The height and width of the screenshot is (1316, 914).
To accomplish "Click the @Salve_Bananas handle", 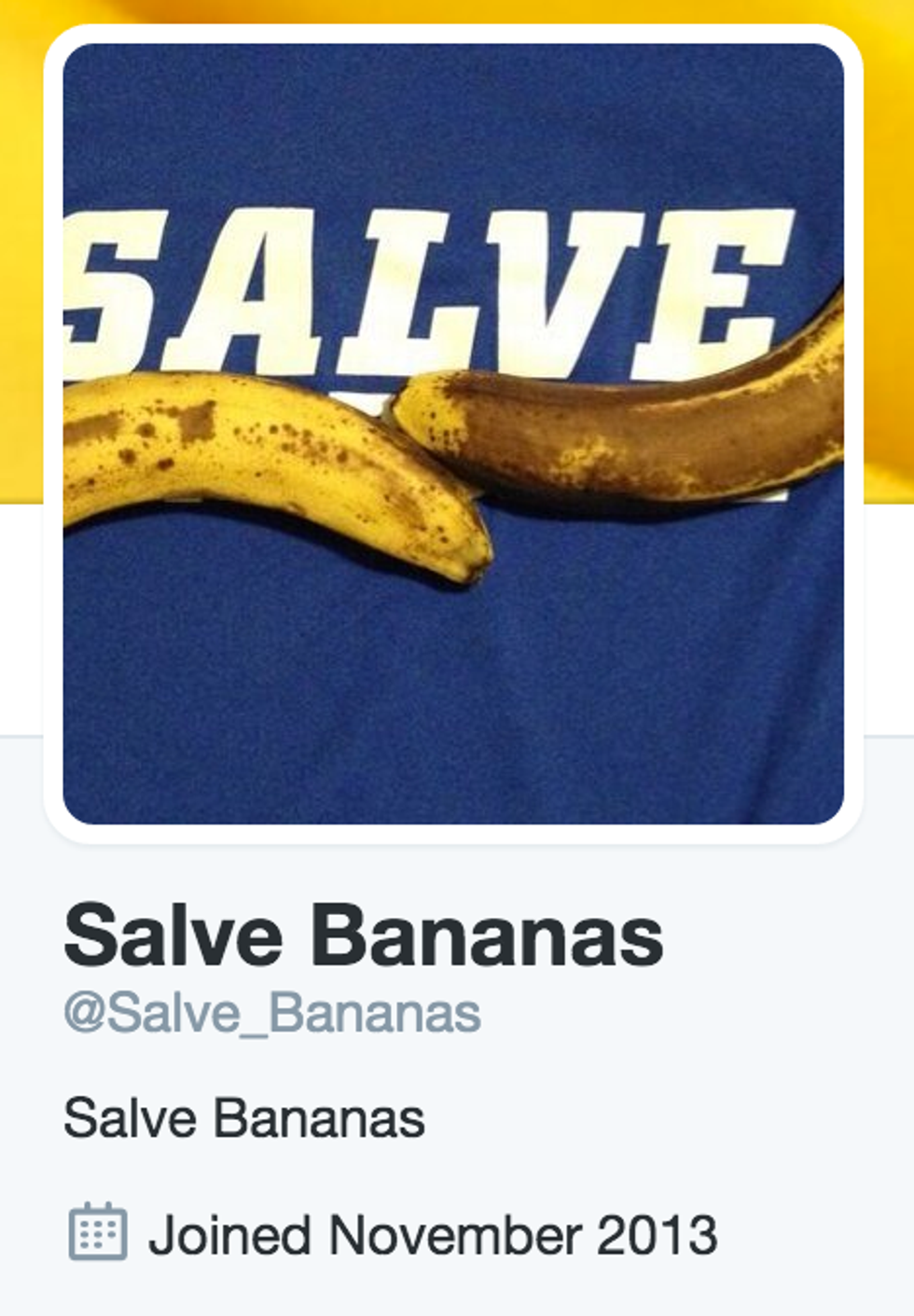I will click(272, 1013).
